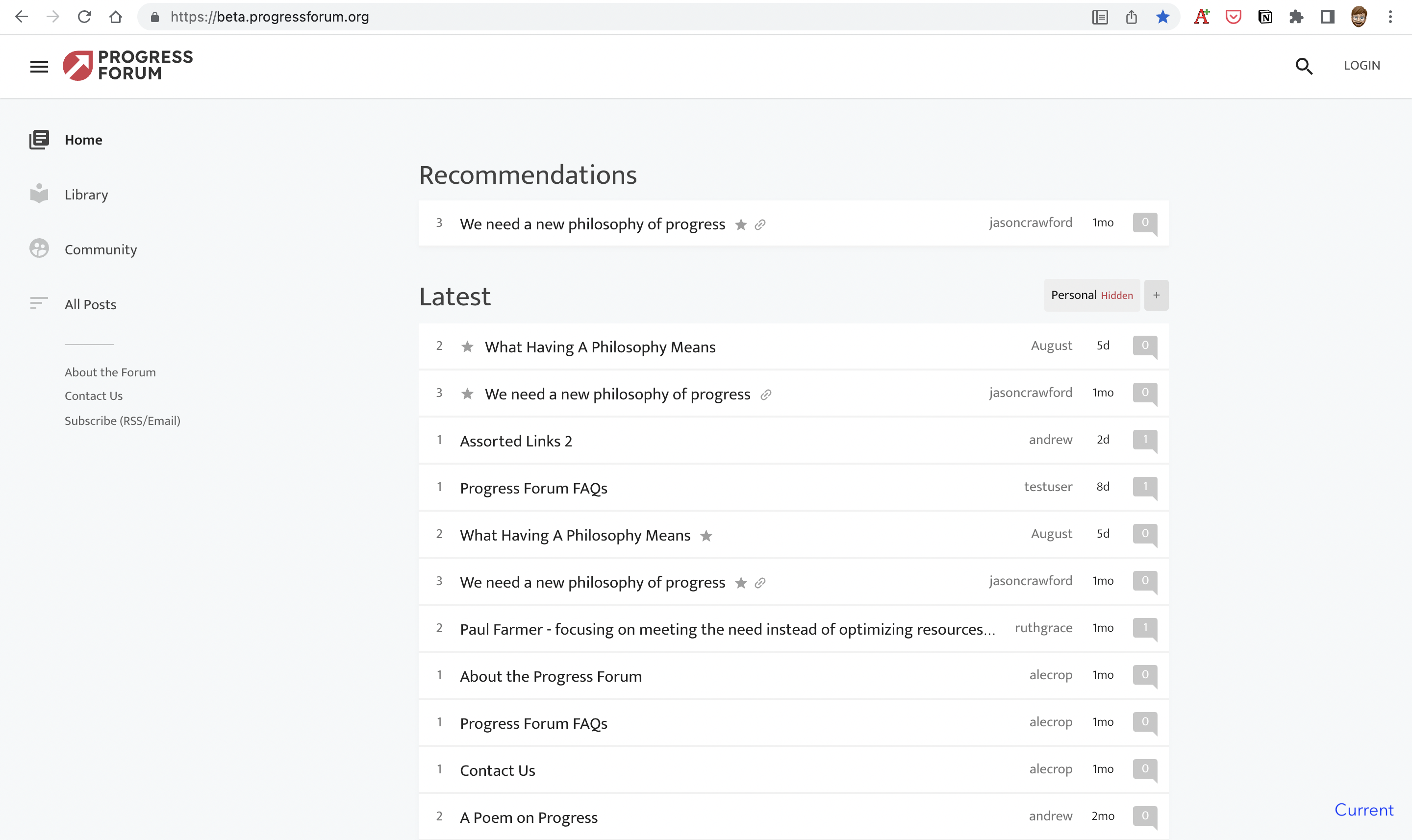Toggle the browser bookmark star
Screen dimensions: 1412x840
pos(1162,17)
